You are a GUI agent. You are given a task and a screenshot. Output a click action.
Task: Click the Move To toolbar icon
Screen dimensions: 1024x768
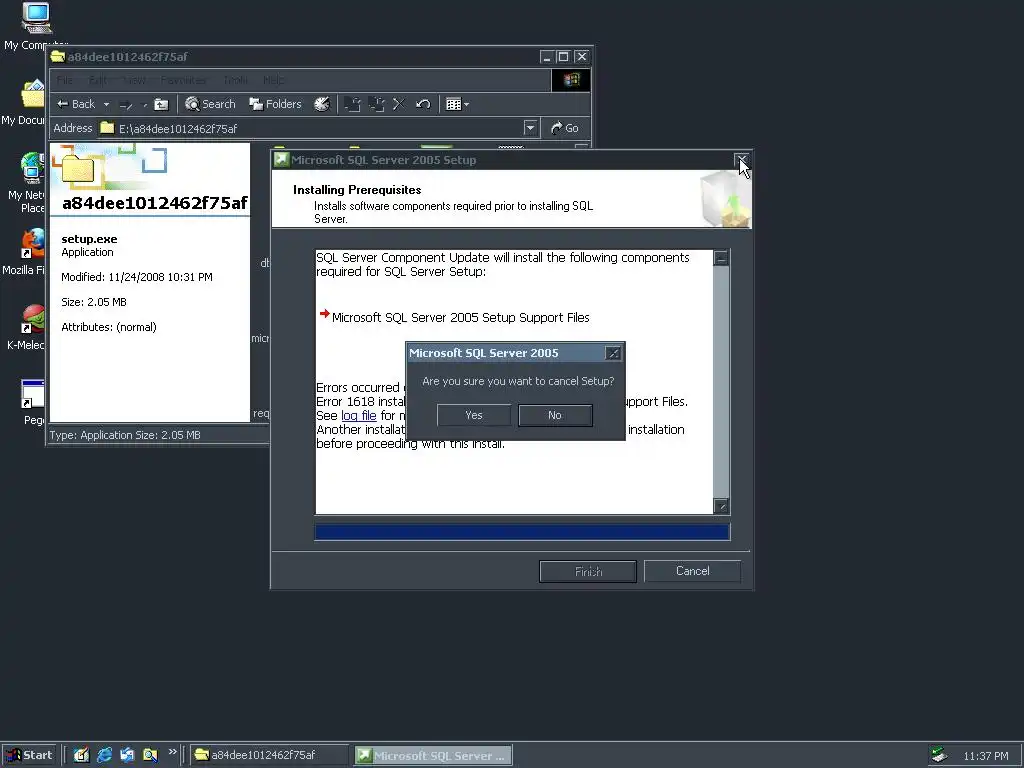coord(353,104)
